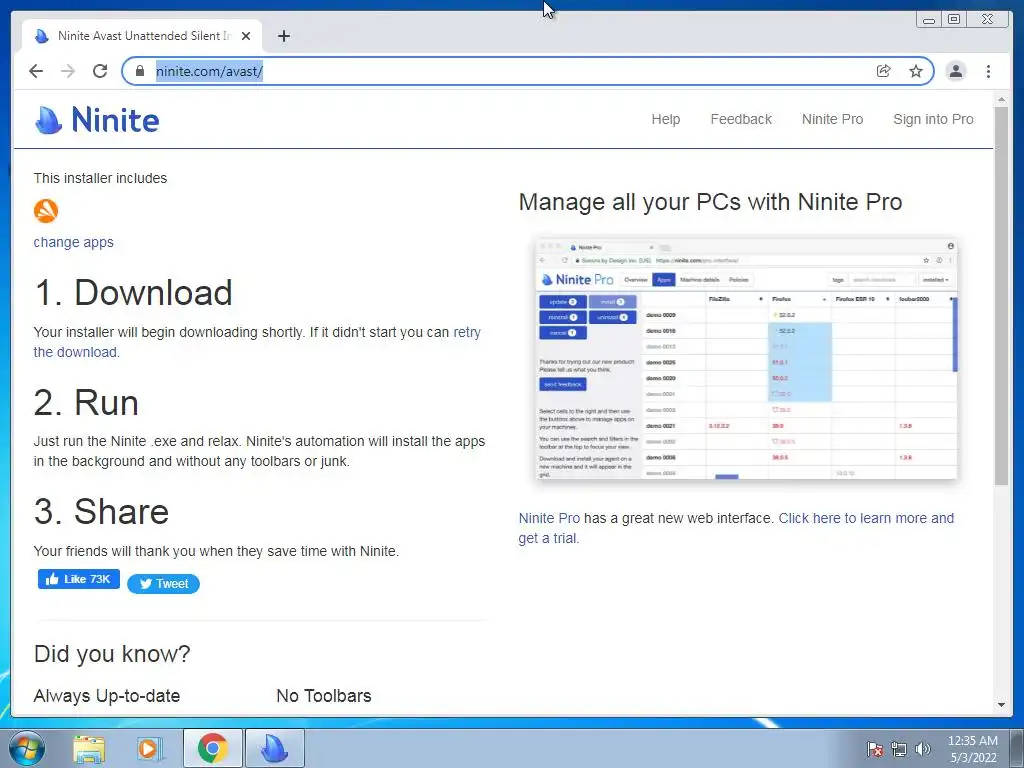Click the Tweet button

point(163,584)
